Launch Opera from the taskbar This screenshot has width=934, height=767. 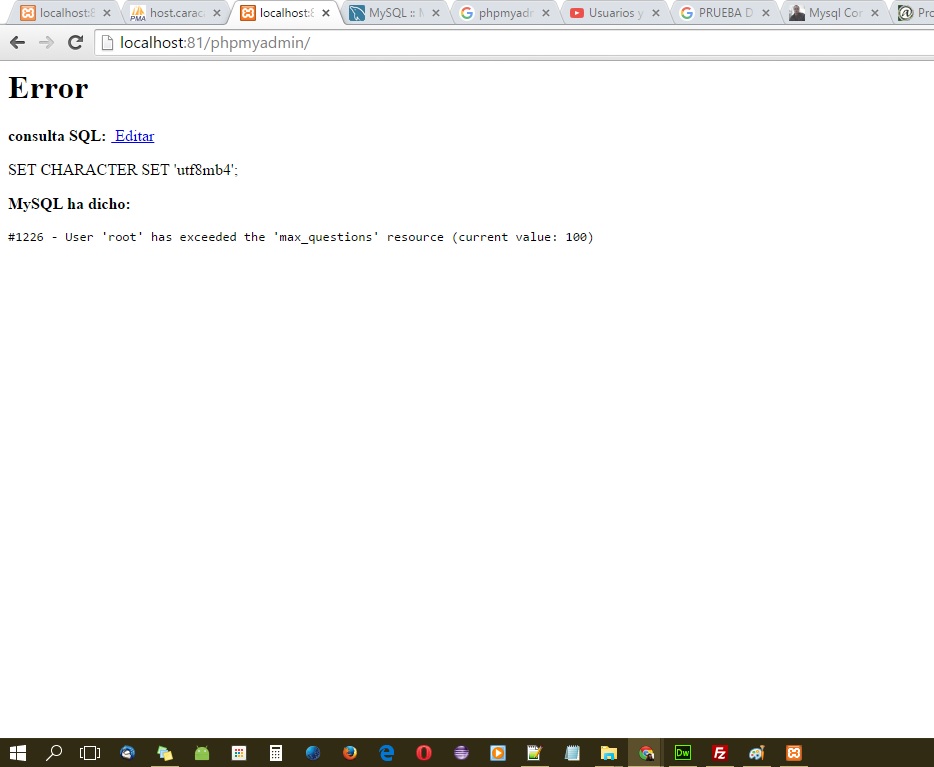424,753
